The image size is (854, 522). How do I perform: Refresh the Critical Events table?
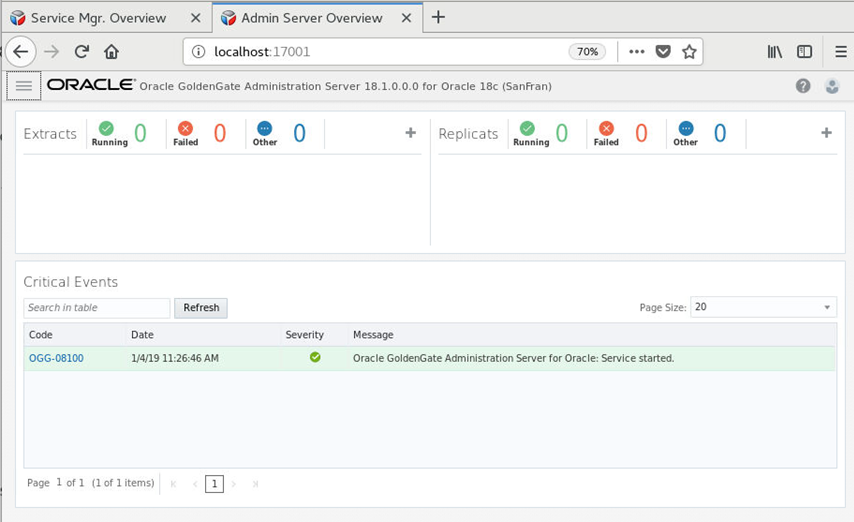201,308
